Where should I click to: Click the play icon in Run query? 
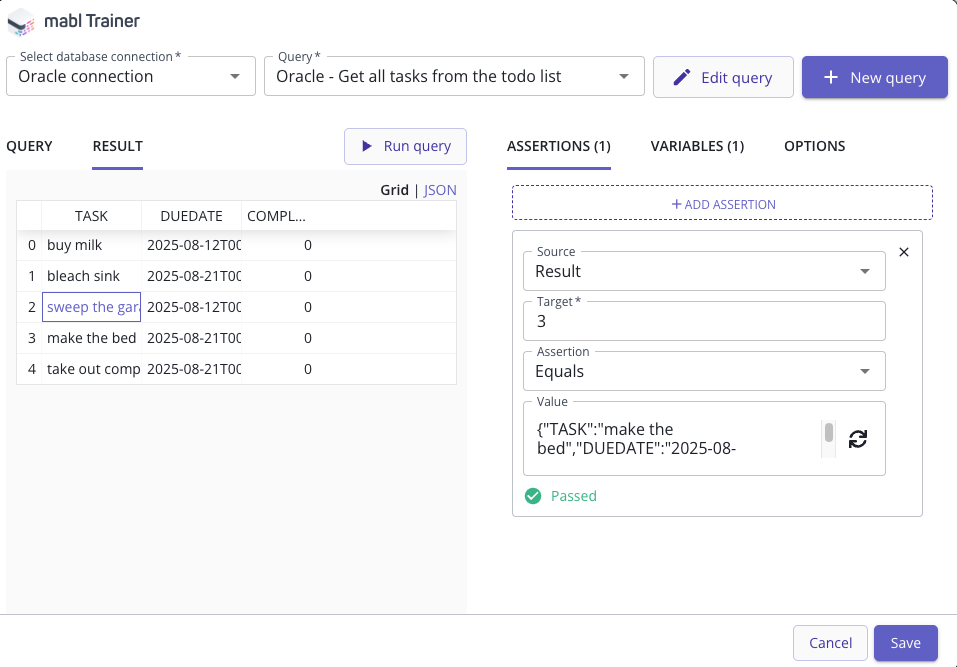367,146
